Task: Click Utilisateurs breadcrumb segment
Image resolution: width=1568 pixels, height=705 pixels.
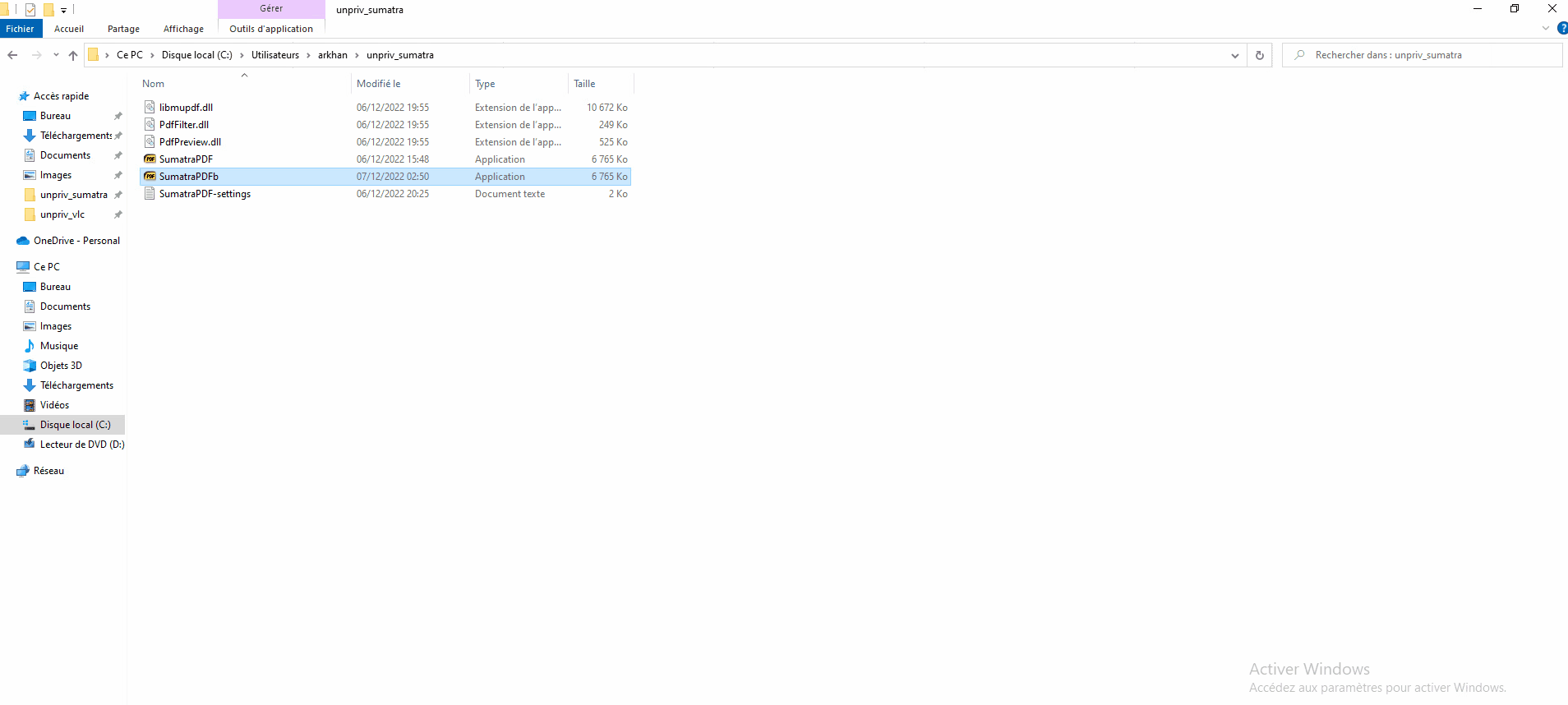Action: pos(275,55)
